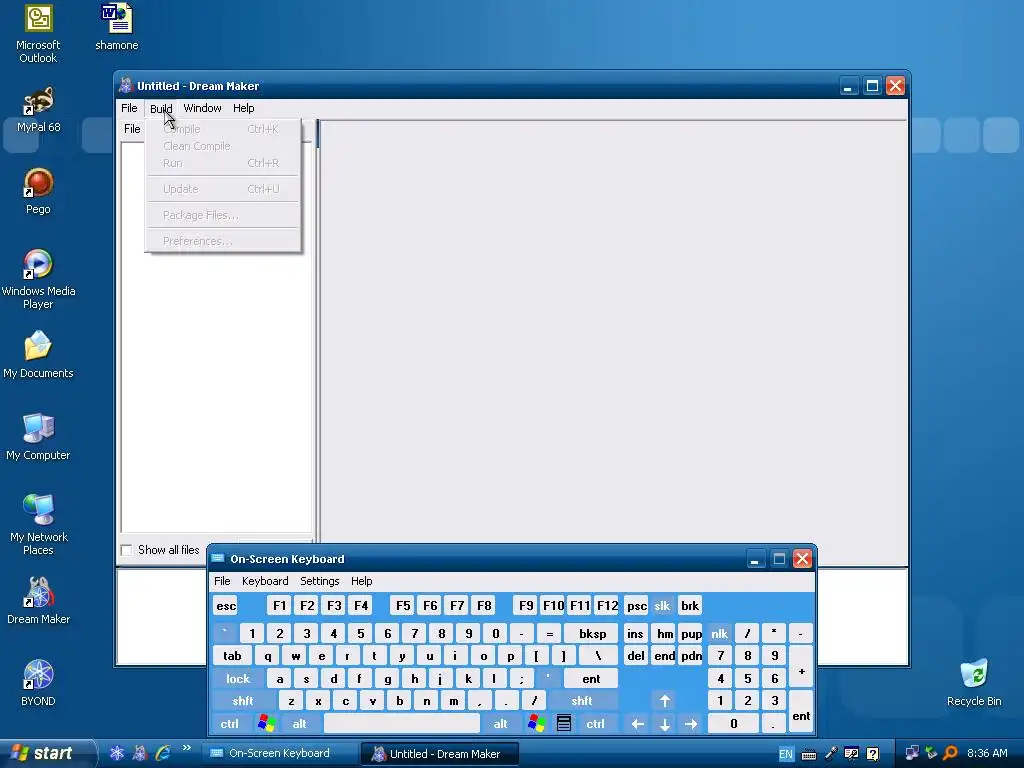Minimize the On-Screen Keyboard window

[755, 559]
